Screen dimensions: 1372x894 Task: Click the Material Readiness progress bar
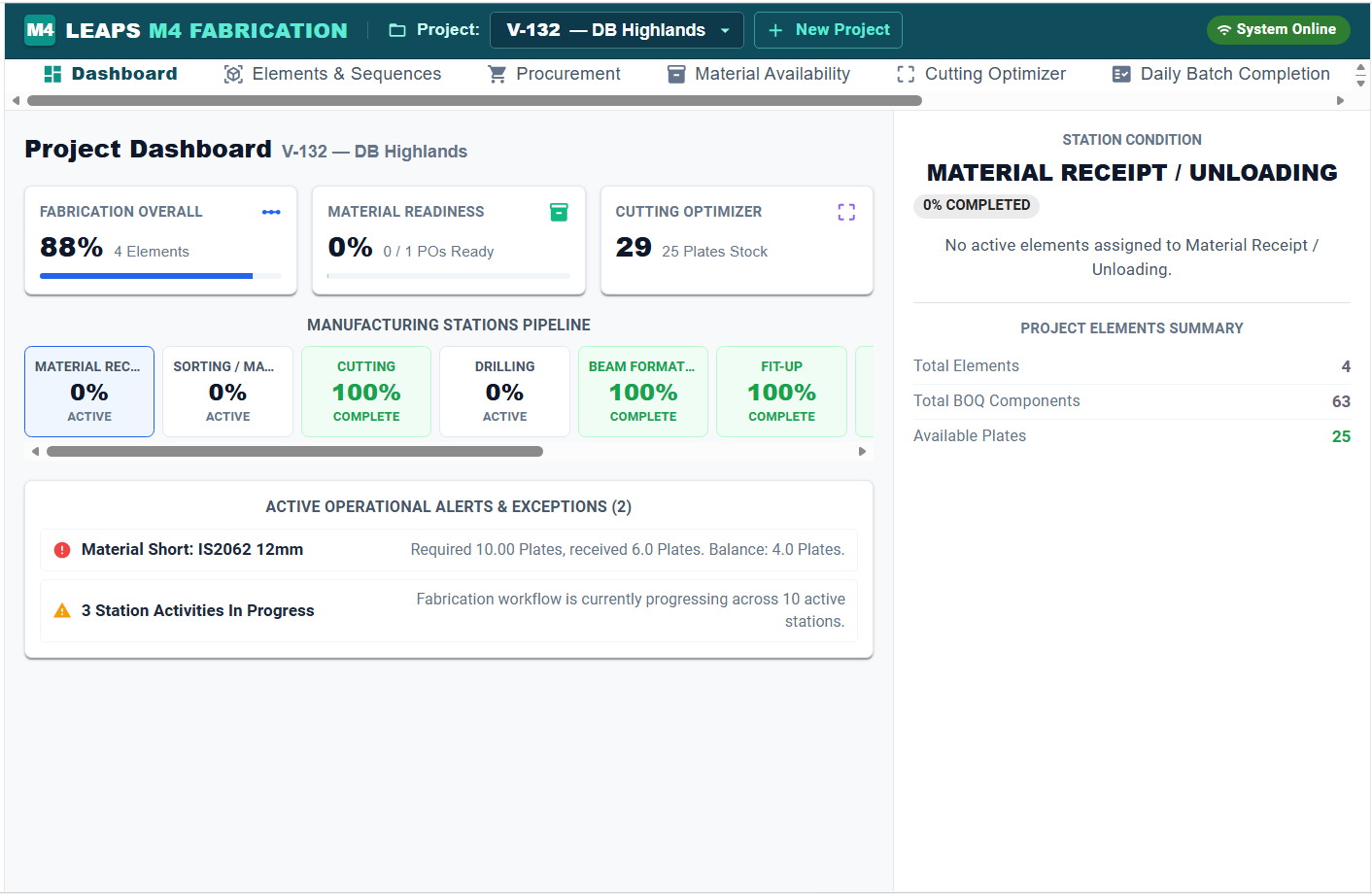tap(449, 276)
